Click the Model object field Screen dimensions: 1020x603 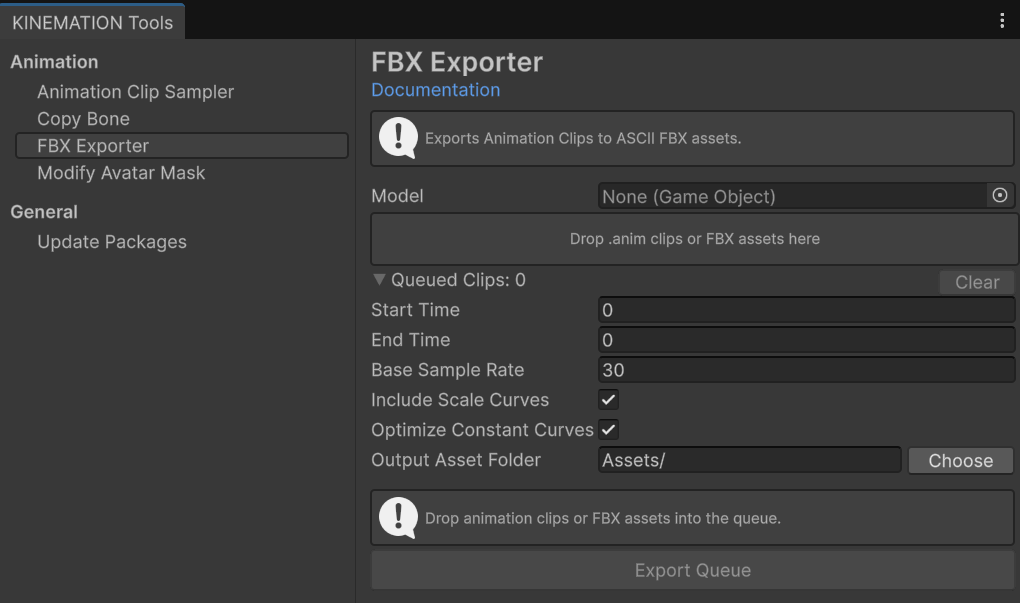[792, 196]
